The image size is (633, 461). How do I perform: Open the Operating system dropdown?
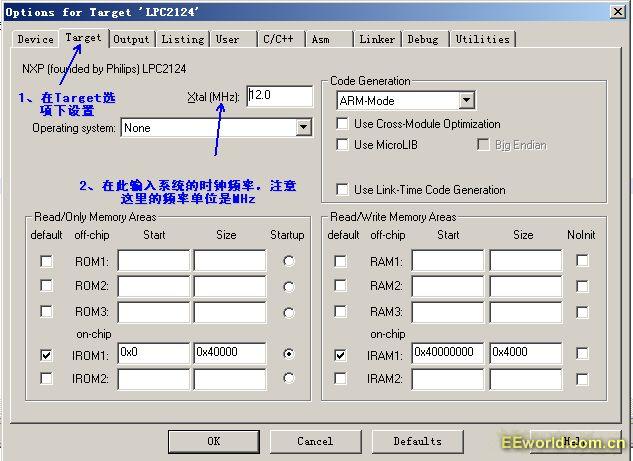(x=304, y=128)
